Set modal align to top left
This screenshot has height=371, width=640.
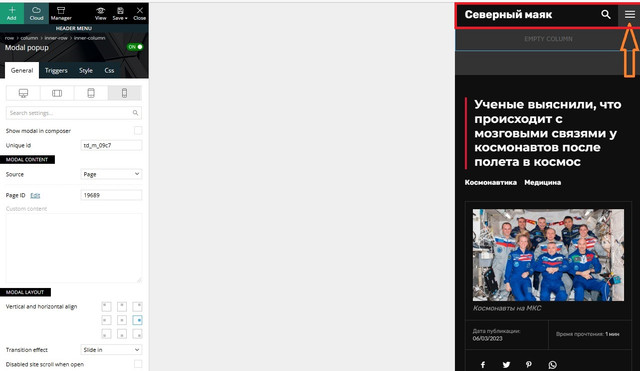point(106,306)
